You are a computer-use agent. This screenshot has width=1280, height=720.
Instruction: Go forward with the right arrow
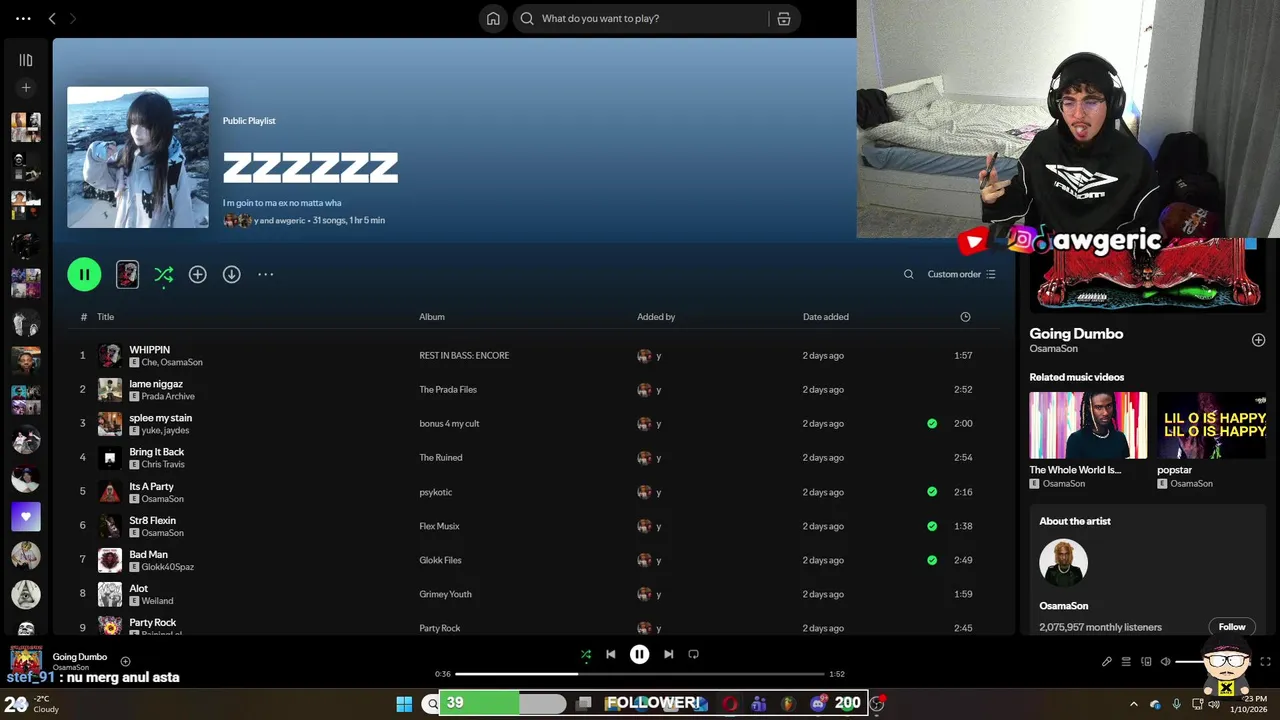coord(72,18)
